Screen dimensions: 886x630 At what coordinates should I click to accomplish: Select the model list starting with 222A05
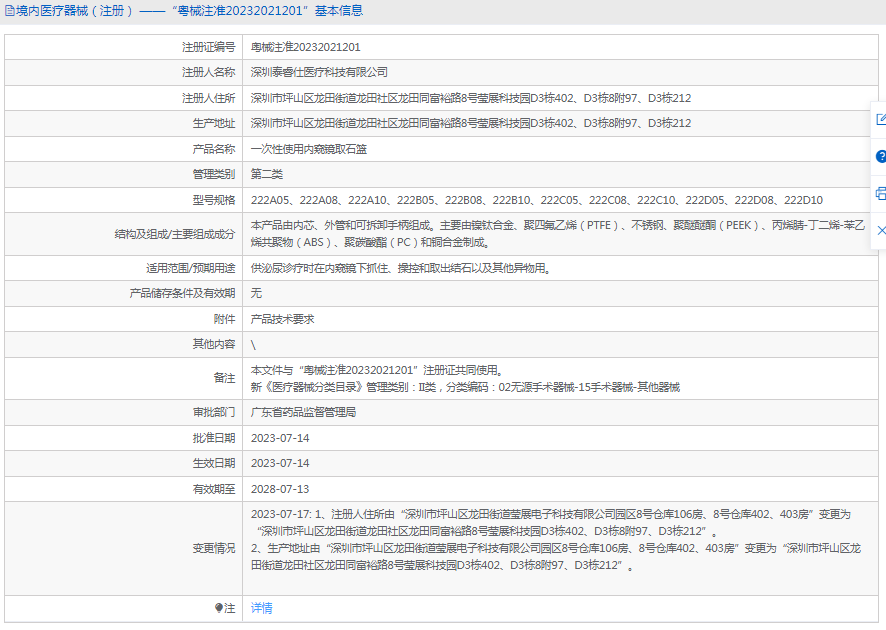(x=537, y=200)
